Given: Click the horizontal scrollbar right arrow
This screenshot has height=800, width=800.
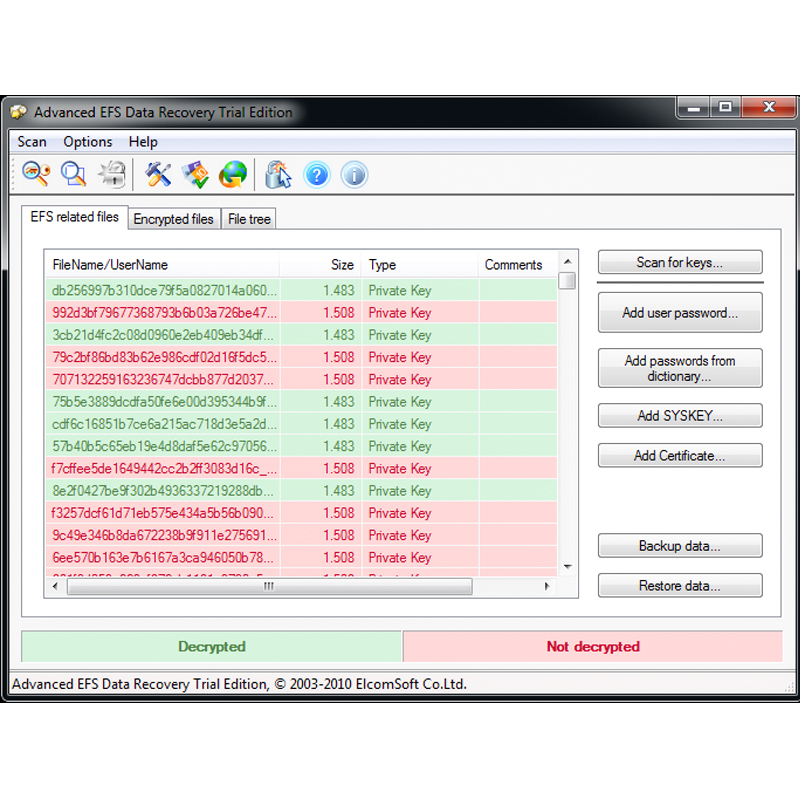Looking at the screenshot, I should (x=547, y=586).
